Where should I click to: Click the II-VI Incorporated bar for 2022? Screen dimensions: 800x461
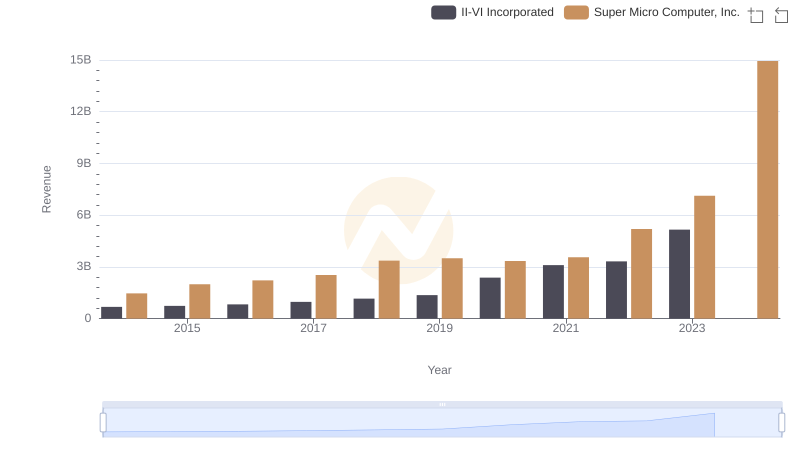click(616, 290)
